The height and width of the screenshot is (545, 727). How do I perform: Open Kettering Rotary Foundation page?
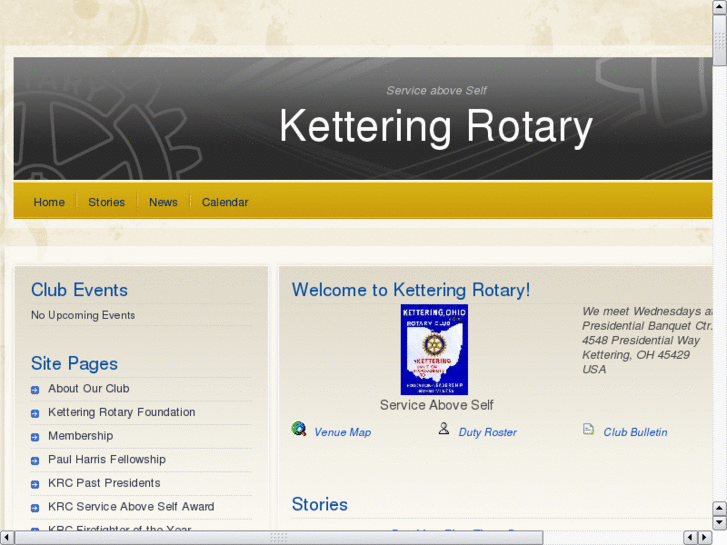(121, 412)
